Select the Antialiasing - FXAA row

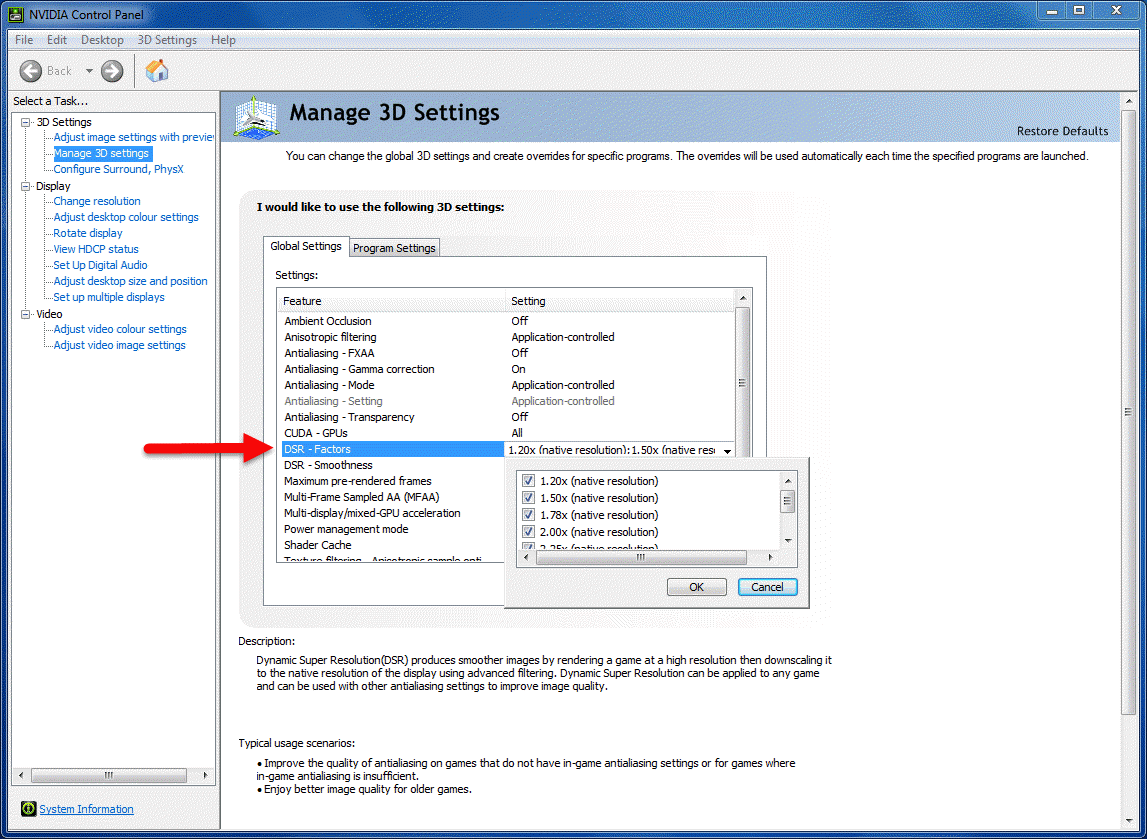pos(506,353)
